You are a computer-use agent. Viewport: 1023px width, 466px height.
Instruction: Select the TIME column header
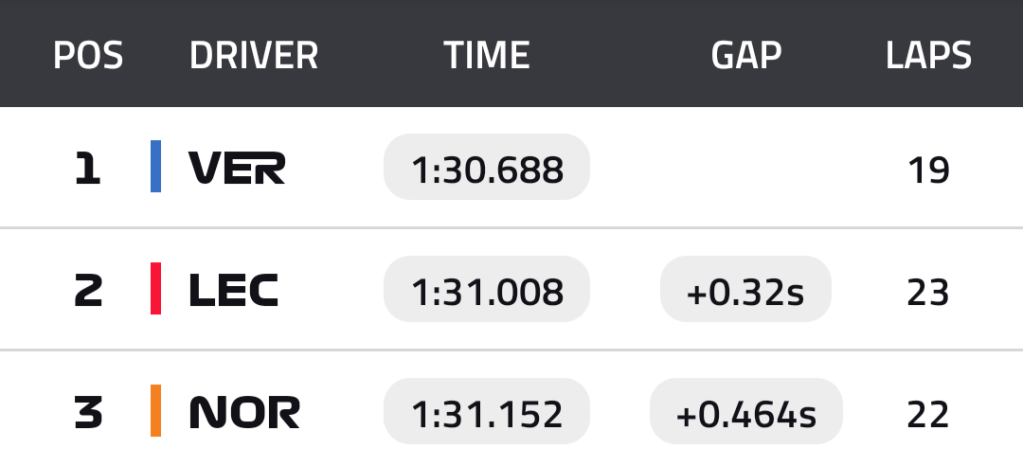pyautogui.click(x=486, y=56)
